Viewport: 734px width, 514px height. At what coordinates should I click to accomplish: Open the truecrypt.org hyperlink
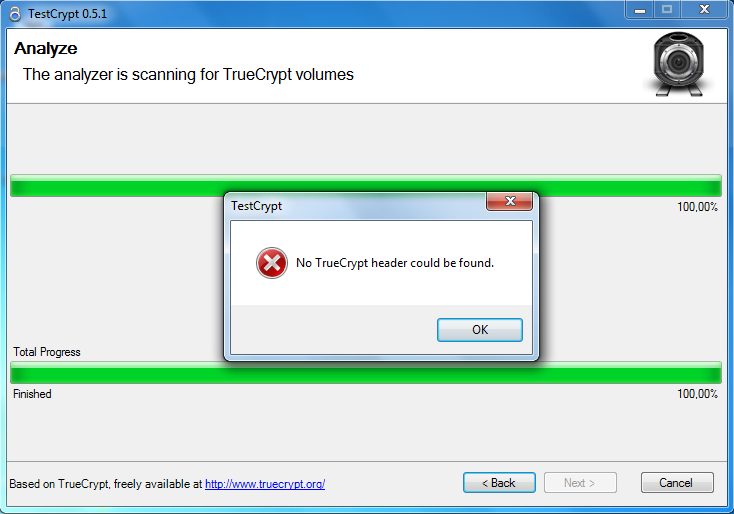[265, 484]
